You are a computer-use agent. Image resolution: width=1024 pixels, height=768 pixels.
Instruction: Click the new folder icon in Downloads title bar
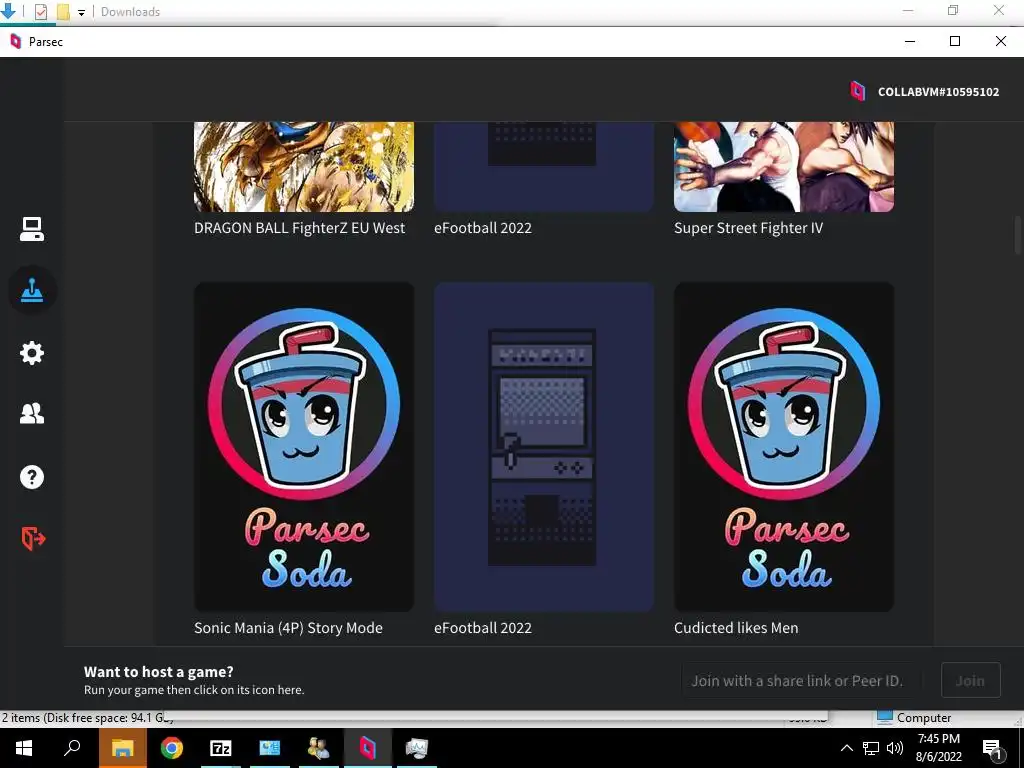pyautogui.click(x=63, y=12)
